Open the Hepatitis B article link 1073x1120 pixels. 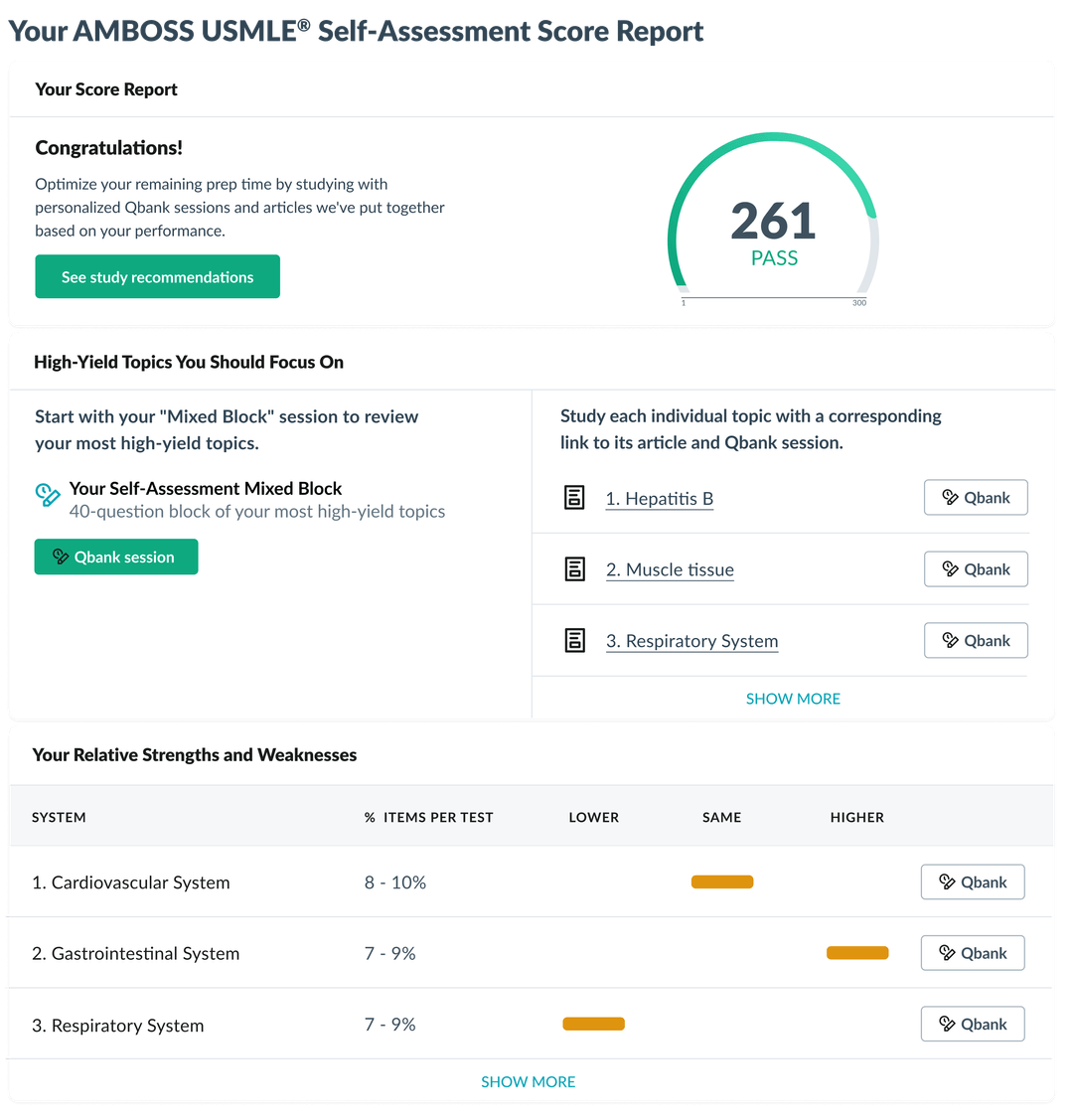pyautogui.click(x=659, y=498)
